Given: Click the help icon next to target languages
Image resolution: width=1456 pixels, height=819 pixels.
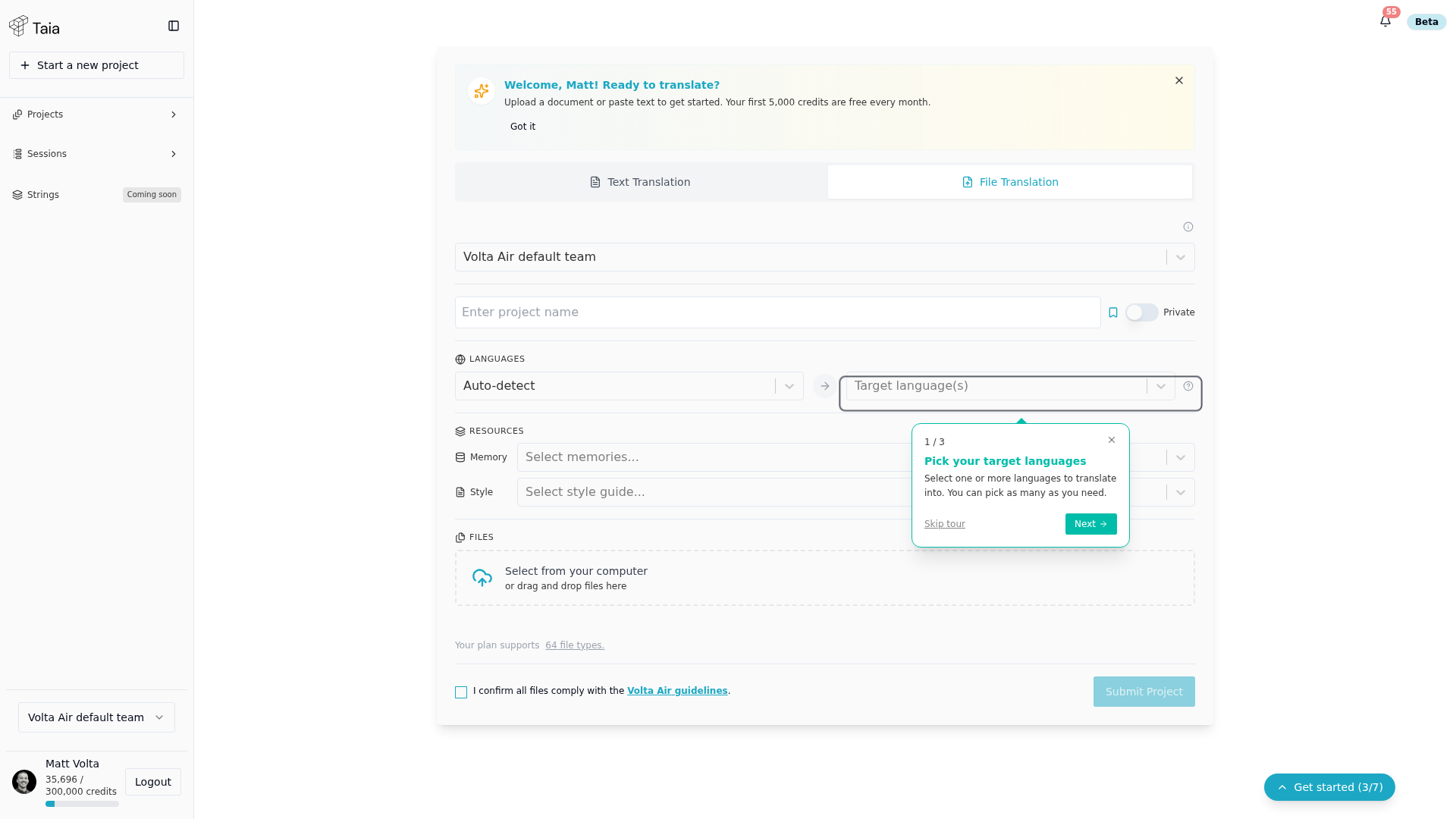Looking at the screenshot, I should (1188, 386).
